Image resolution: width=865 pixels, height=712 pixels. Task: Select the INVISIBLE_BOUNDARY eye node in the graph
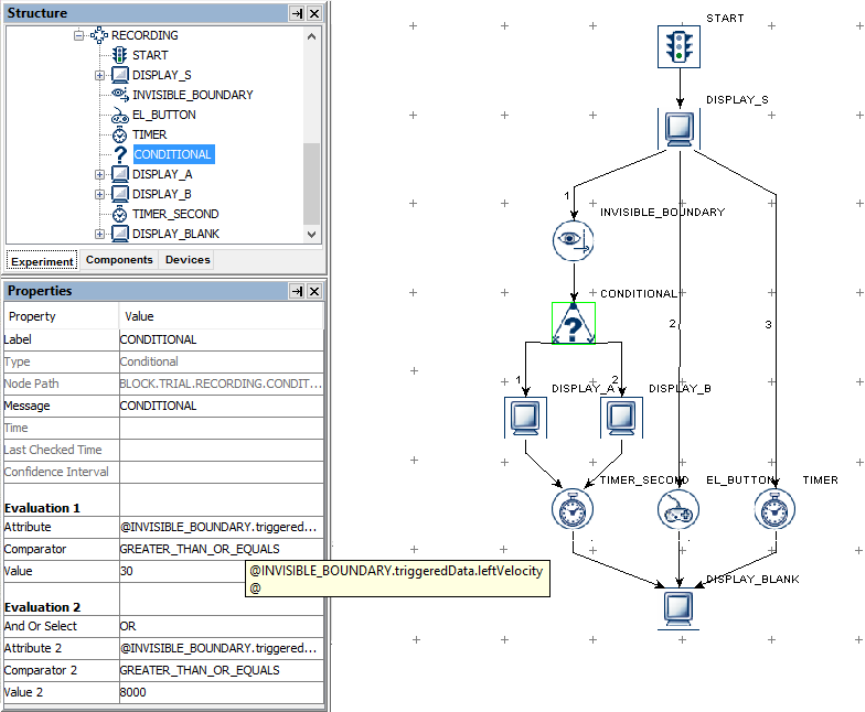pos(573,241)
